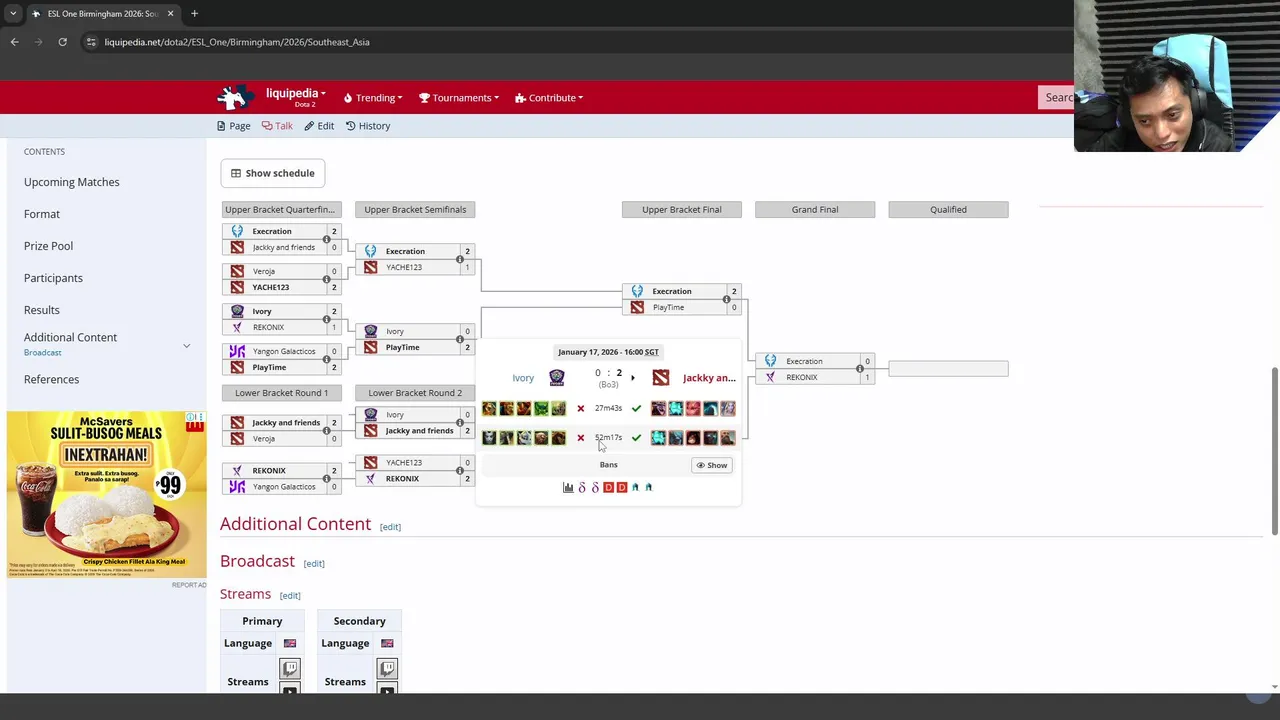This screenshot has height=720, width=1280.
Task: Open the first purple Datdota link icon
Action: pyautogui.click(x=582, y=487)
